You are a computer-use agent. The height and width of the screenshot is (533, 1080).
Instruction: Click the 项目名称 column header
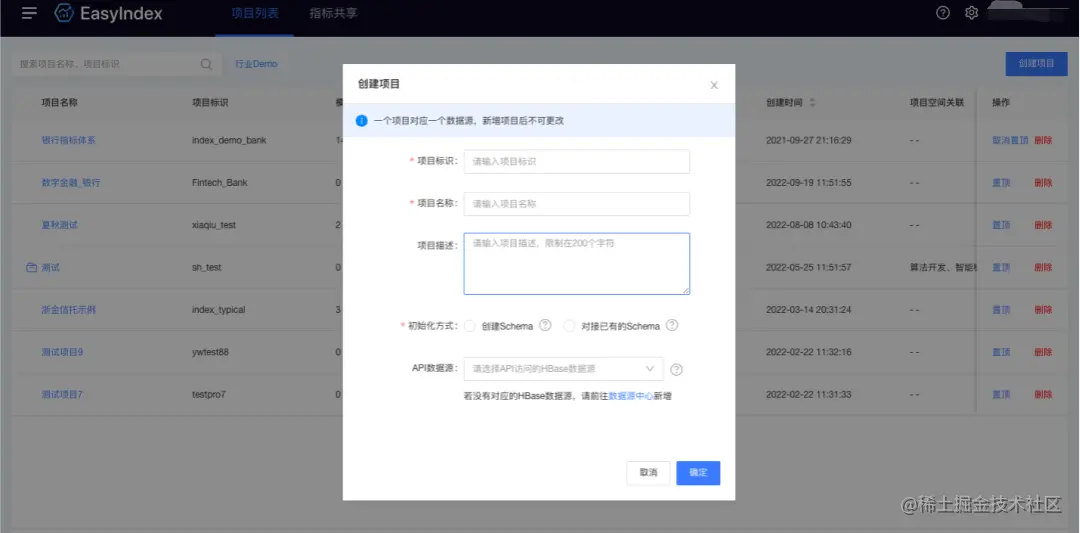click(59, 103)
